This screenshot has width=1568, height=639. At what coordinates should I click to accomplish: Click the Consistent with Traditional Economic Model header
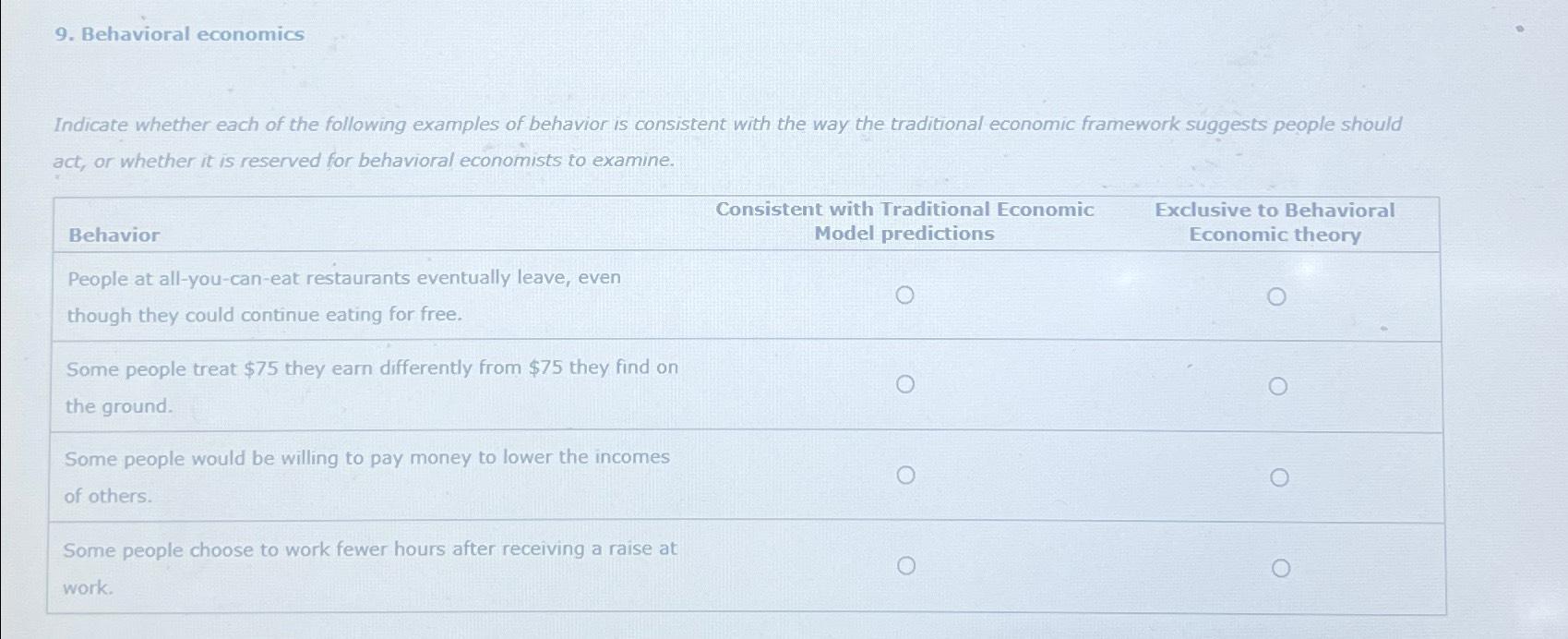coord(905,223)
